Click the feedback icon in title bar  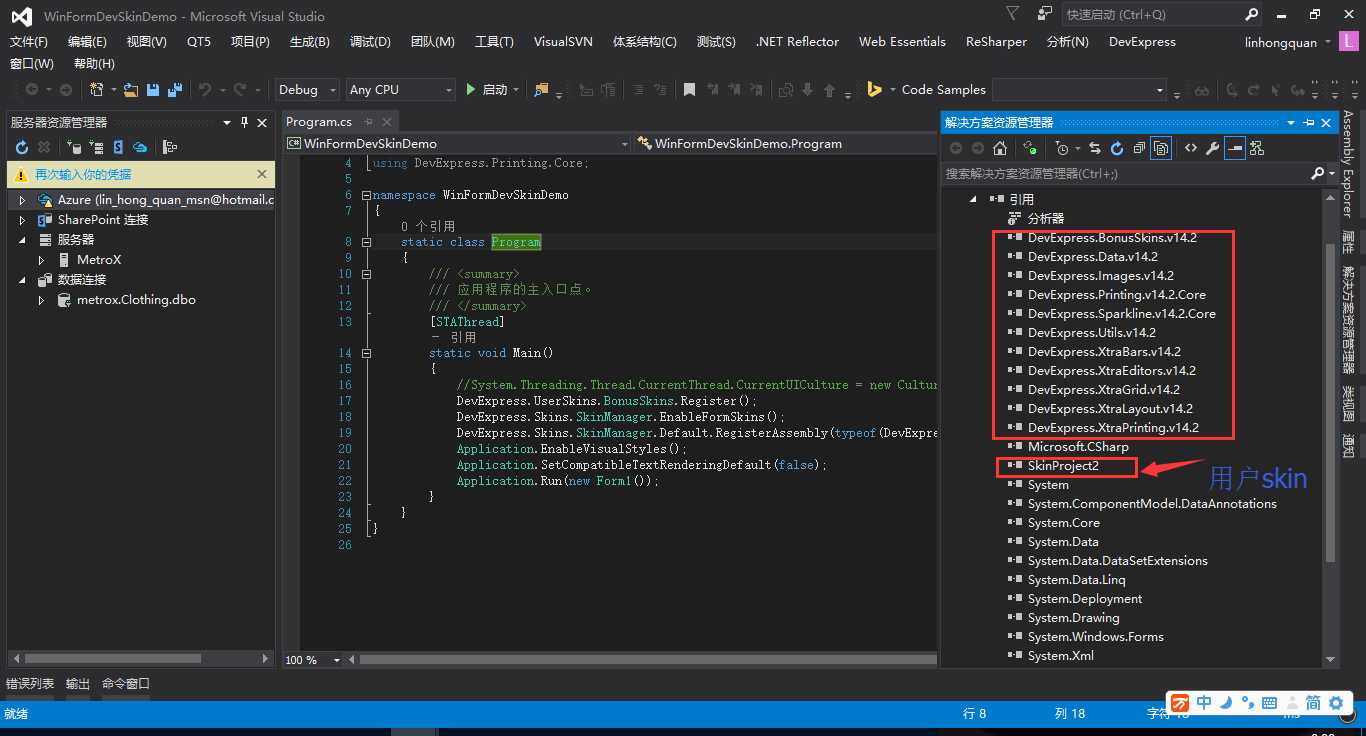point(1045,14)
